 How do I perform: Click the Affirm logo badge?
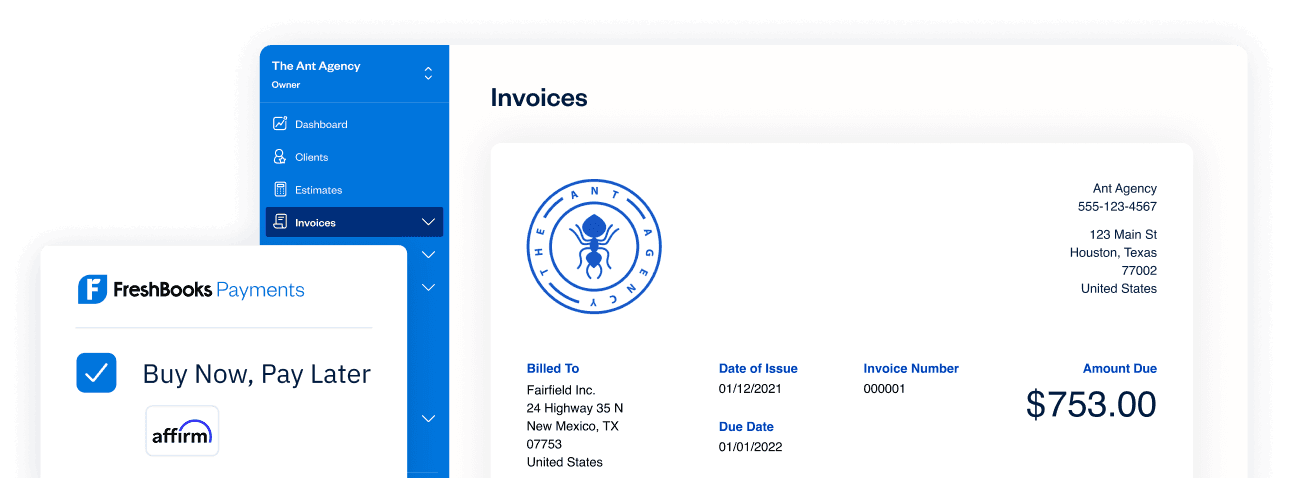click(182, 431)
